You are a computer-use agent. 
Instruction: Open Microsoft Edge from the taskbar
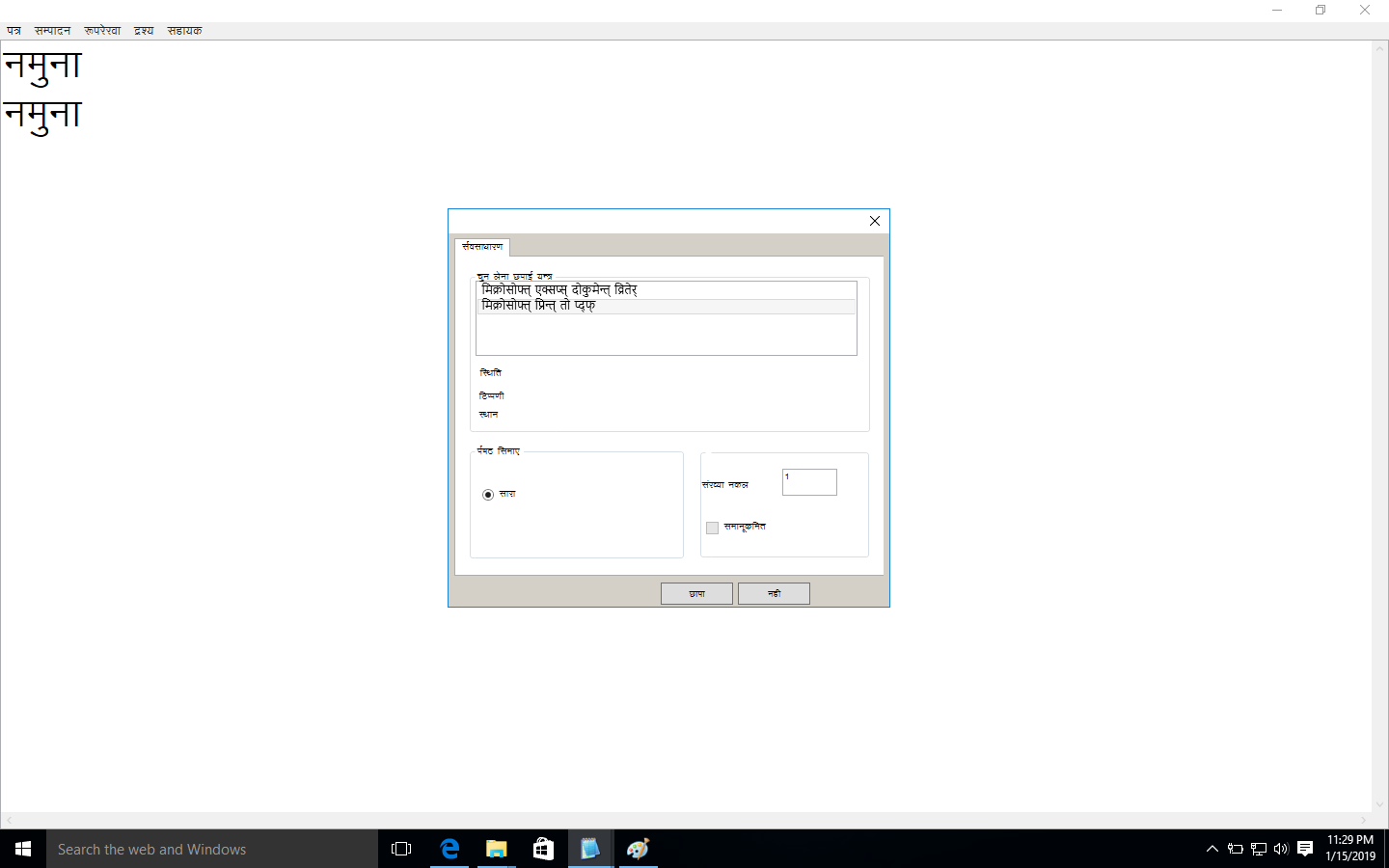point(449,849)
